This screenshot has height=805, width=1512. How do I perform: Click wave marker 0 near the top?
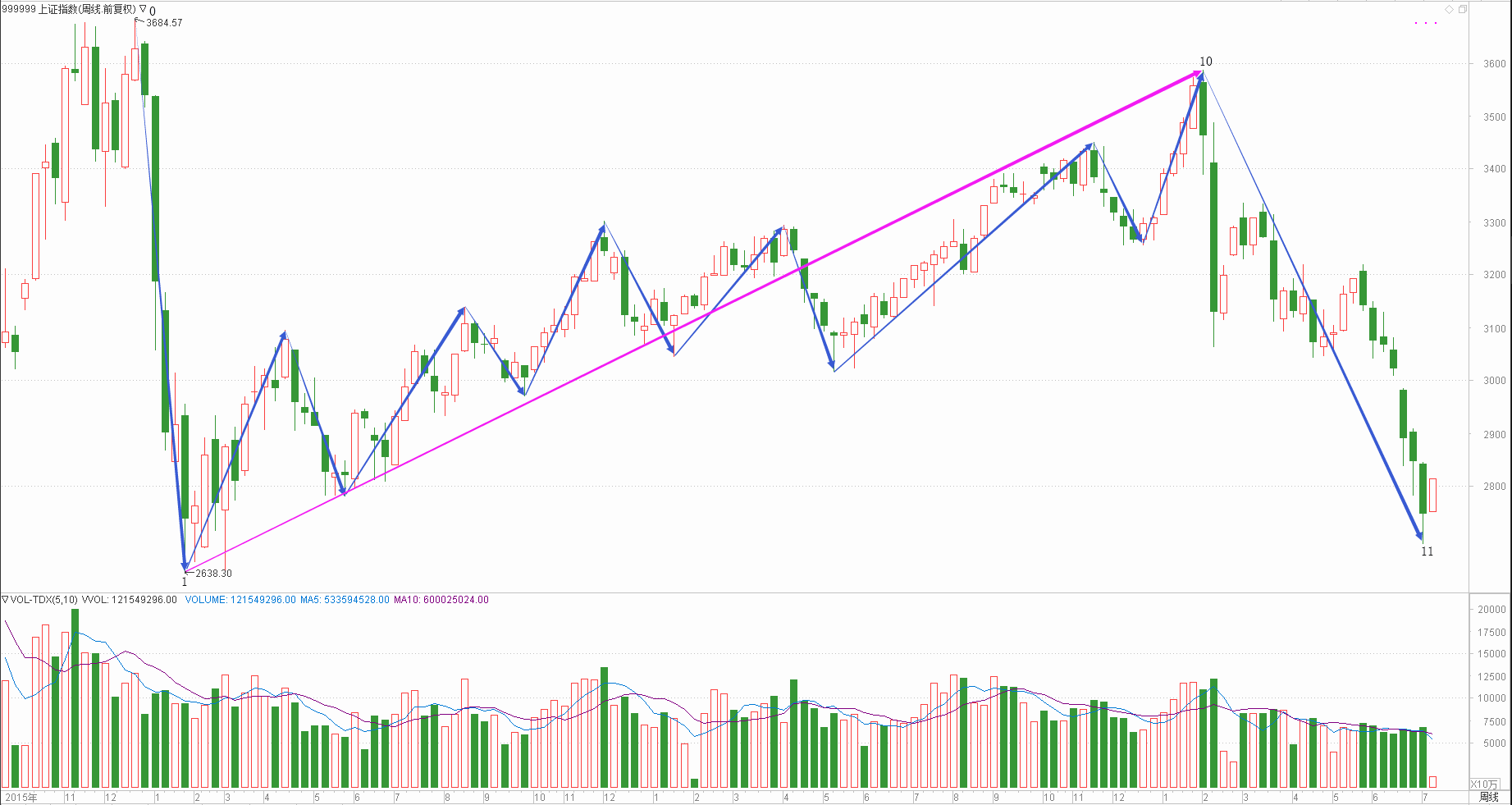click(153, 11)
